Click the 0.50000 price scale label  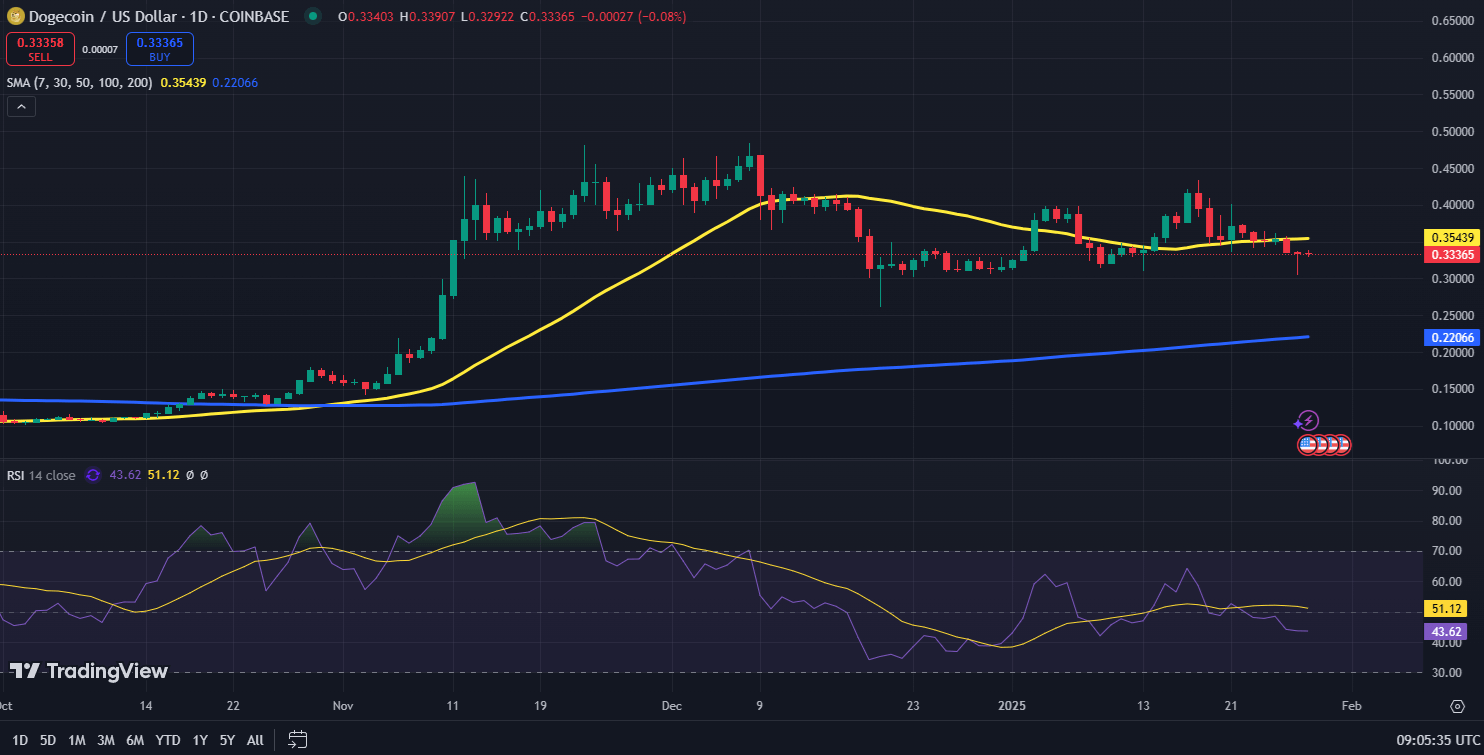point(1453,131)
